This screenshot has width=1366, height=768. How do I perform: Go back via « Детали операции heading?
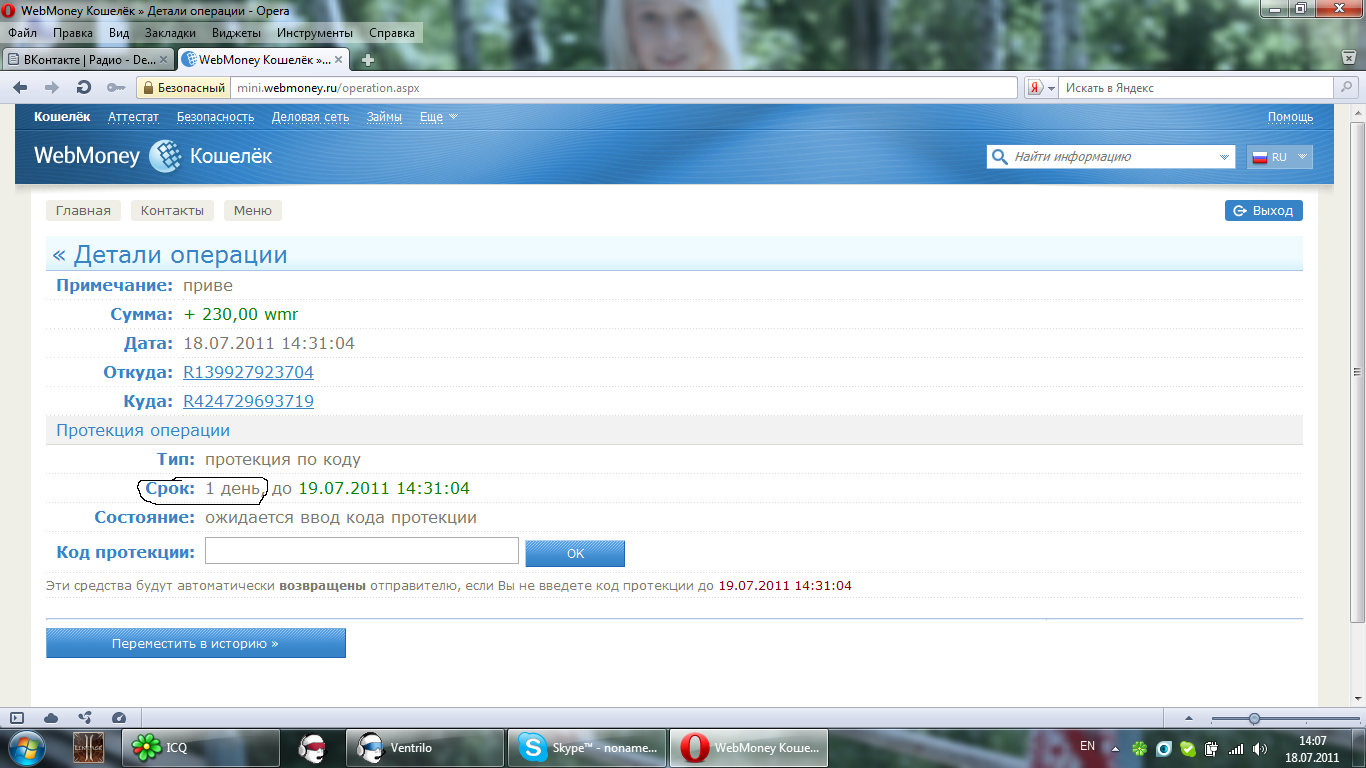(x=170, y=255)
